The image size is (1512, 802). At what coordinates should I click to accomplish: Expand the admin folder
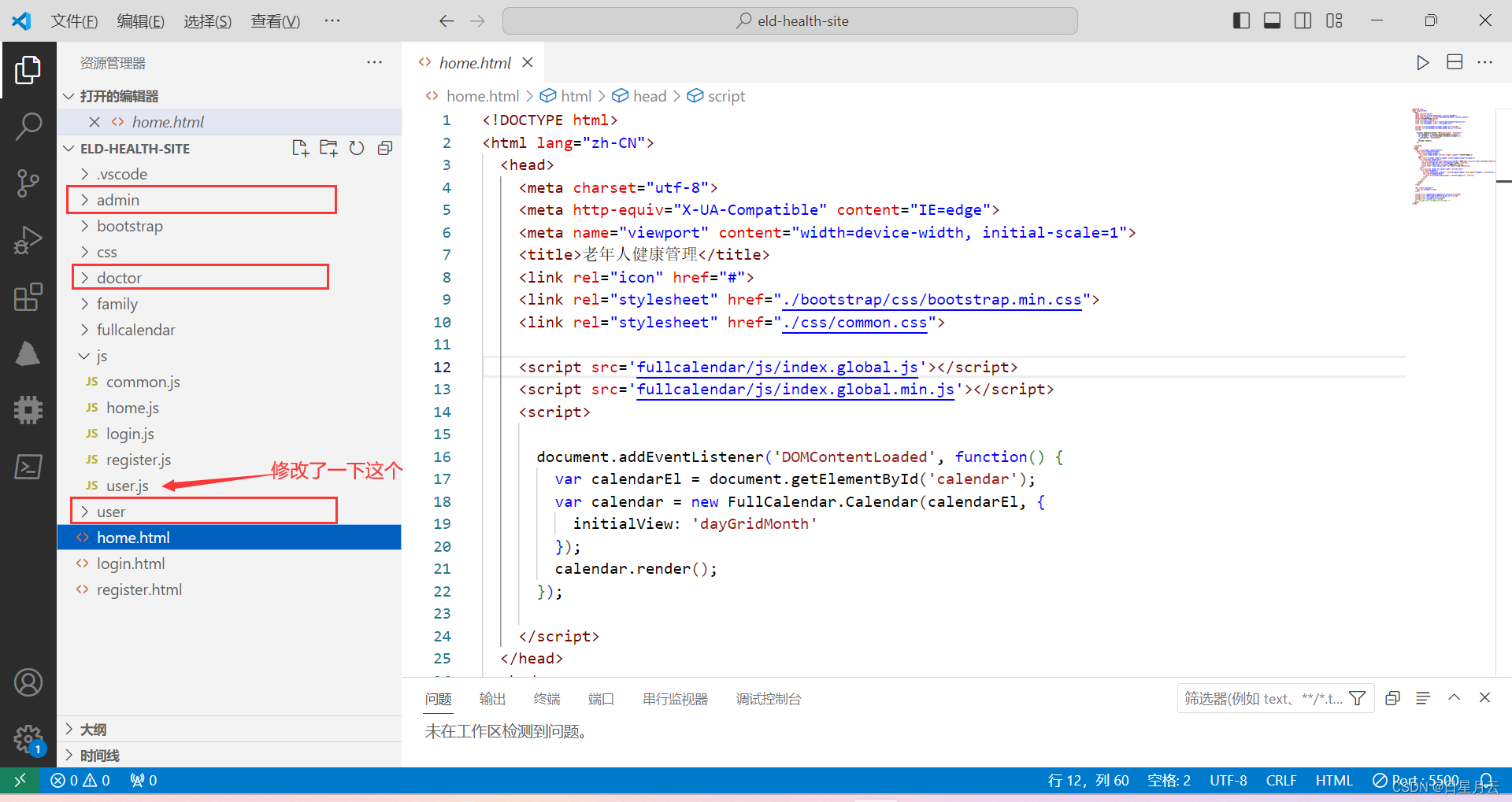coord(229,200)
